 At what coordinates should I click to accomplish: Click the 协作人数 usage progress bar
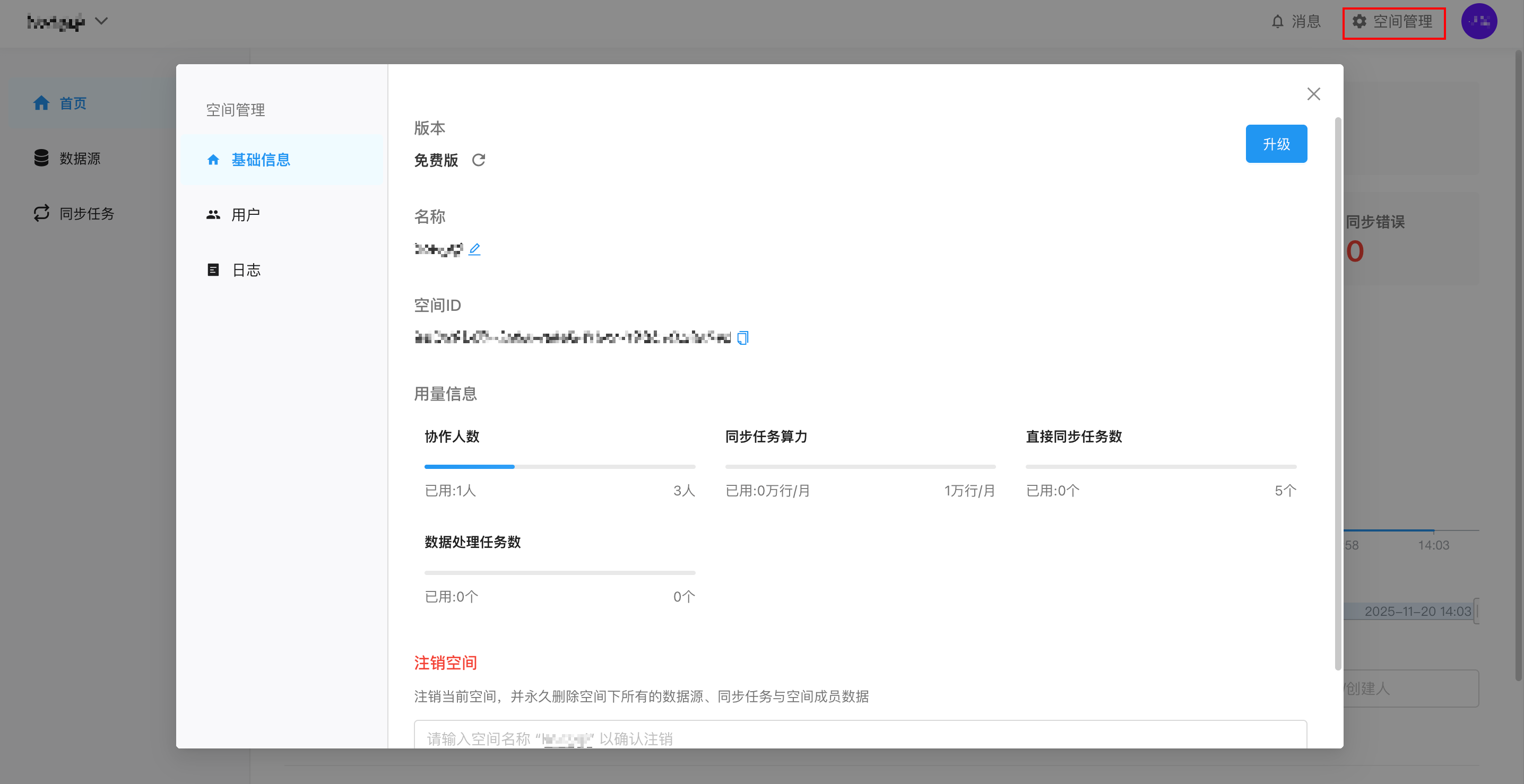click(559, 466)
